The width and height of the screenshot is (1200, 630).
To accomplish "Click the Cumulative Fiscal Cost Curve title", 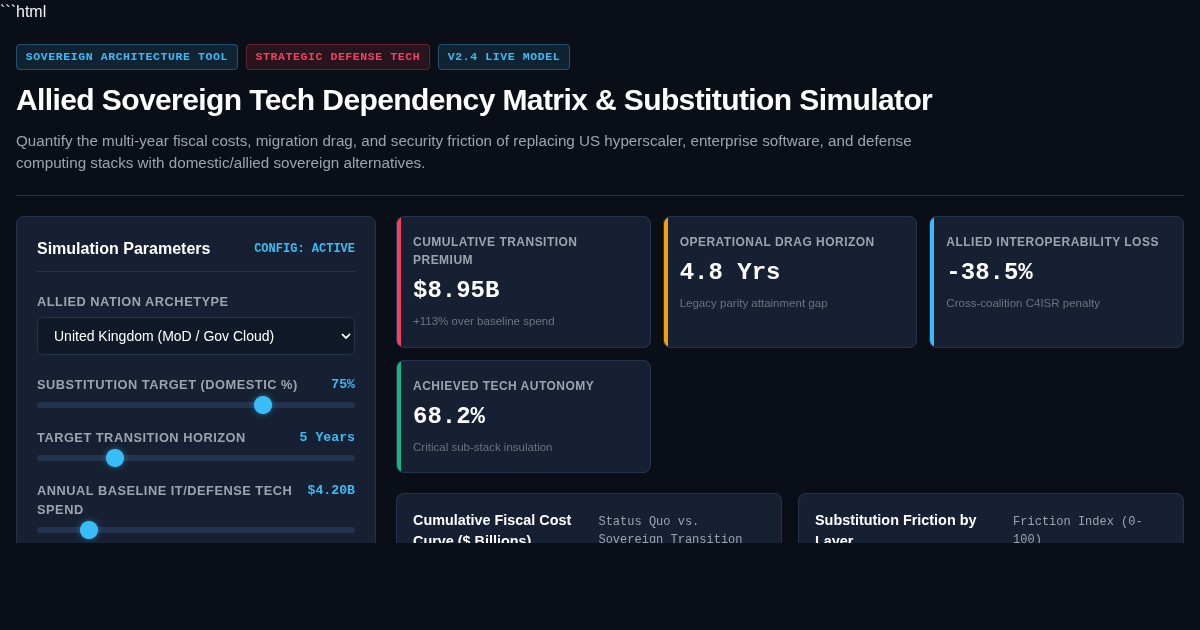I will [492, 527].
